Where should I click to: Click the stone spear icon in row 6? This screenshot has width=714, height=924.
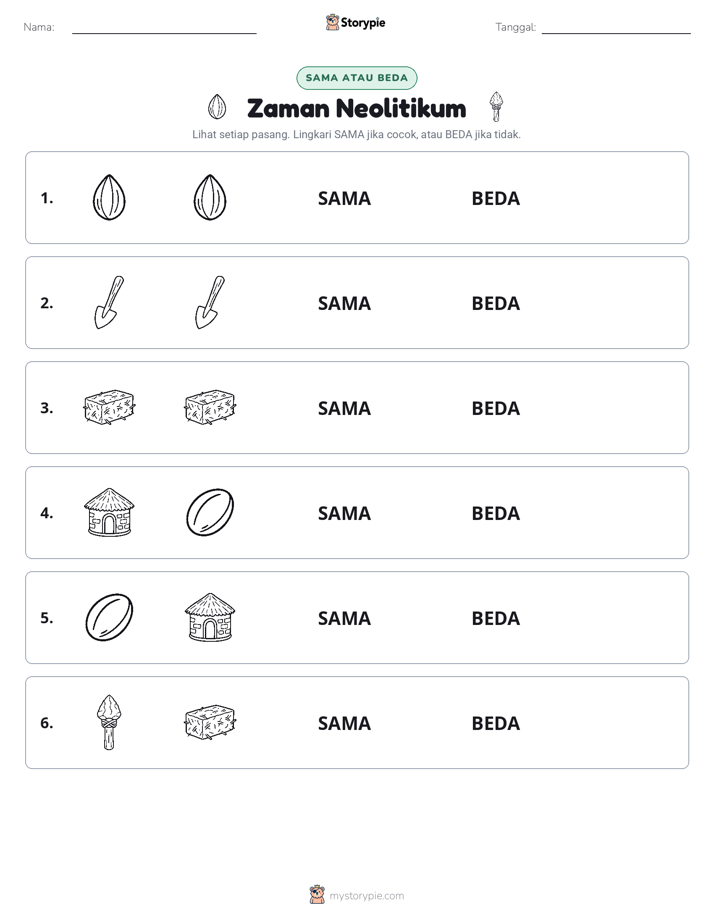tap(109, 722)
